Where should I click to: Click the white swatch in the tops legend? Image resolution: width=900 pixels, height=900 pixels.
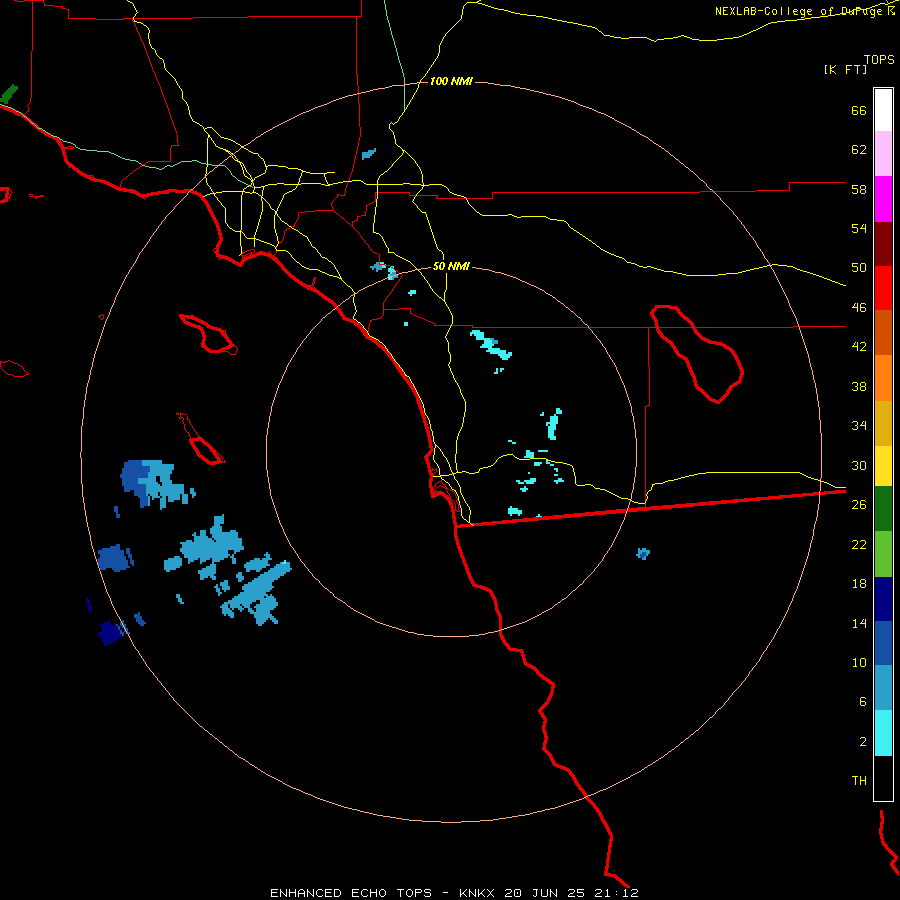coord(883,110)
